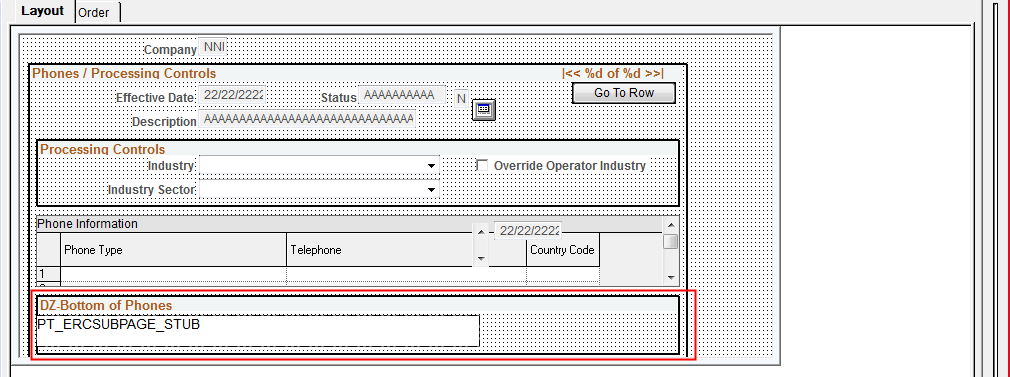Select row 1 of Phone Information grid
Screen dimensions: 1010x377
click(x=48, y=274)
